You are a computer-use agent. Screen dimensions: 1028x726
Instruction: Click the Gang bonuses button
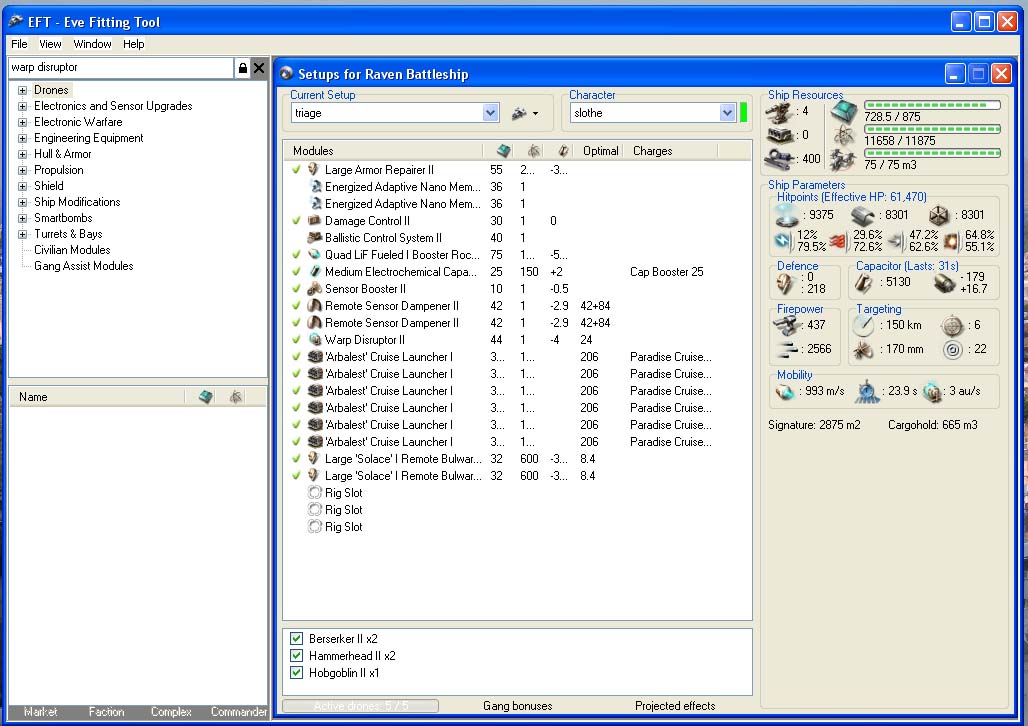[517, 706]
